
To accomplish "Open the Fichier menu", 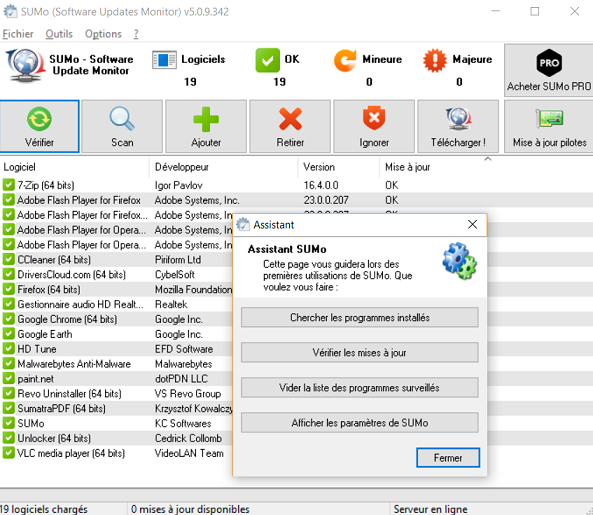I will point(18,34).
